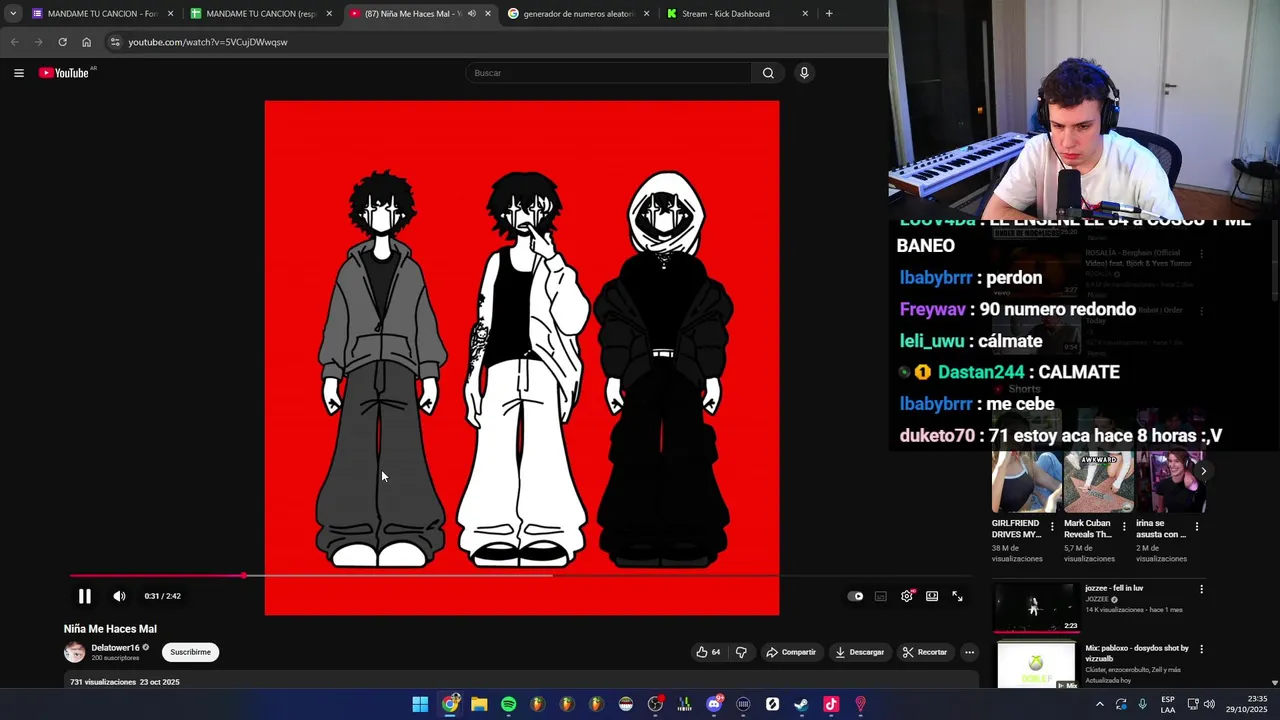This screenshot has height=720, width=1280.
Task: Open Spotify from the taskbar
Action: [x=509, y=704]
